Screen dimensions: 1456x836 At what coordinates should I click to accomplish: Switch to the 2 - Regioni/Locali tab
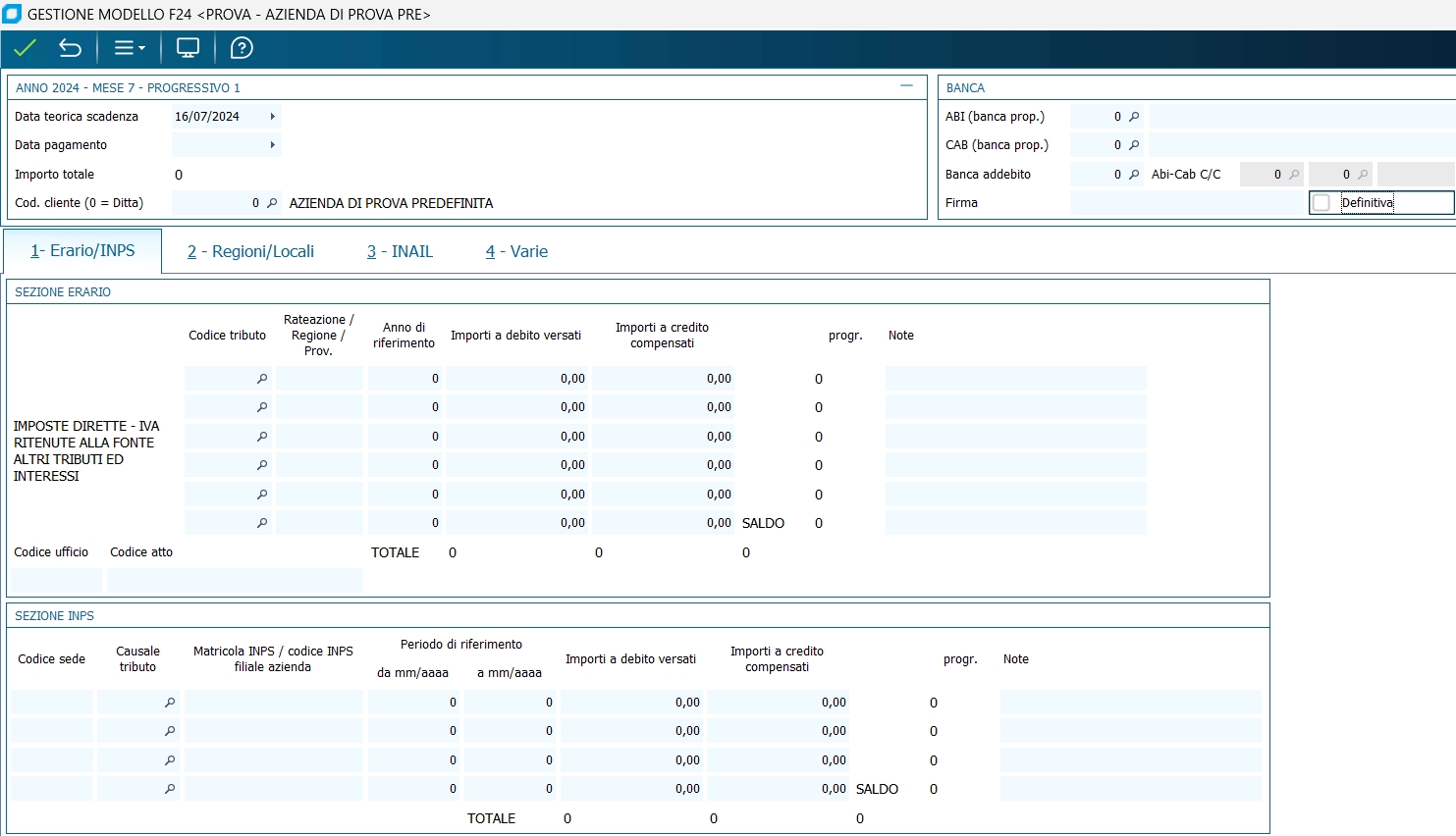point(250,252)
